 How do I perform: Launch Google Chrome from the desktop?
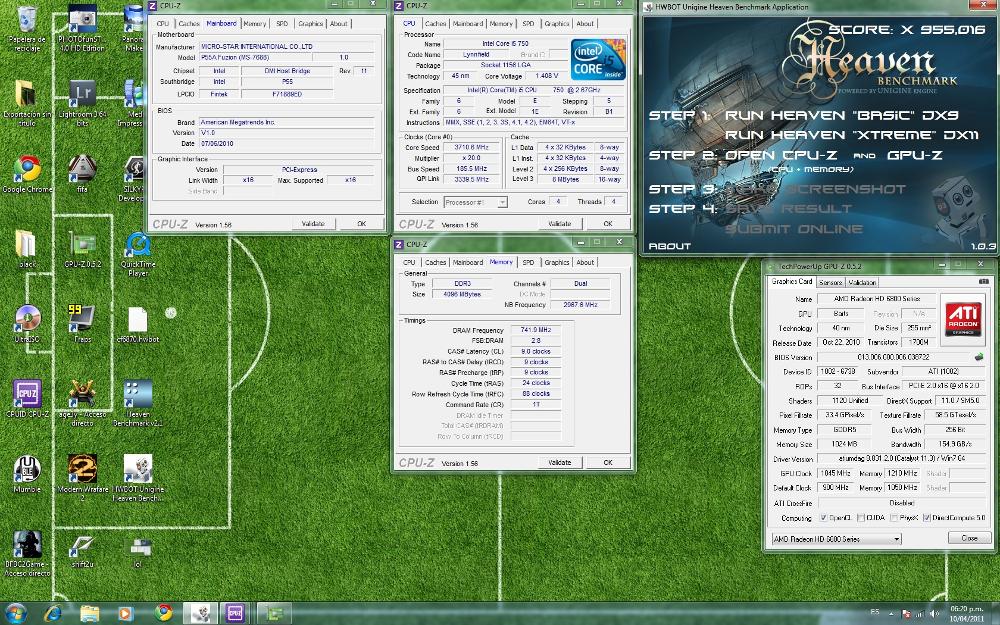27,174
